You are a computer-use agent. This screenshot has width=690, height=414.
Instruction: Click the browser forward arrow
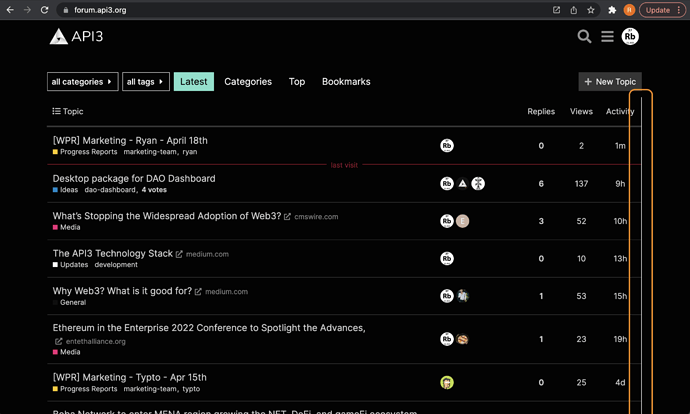(27, 10)
